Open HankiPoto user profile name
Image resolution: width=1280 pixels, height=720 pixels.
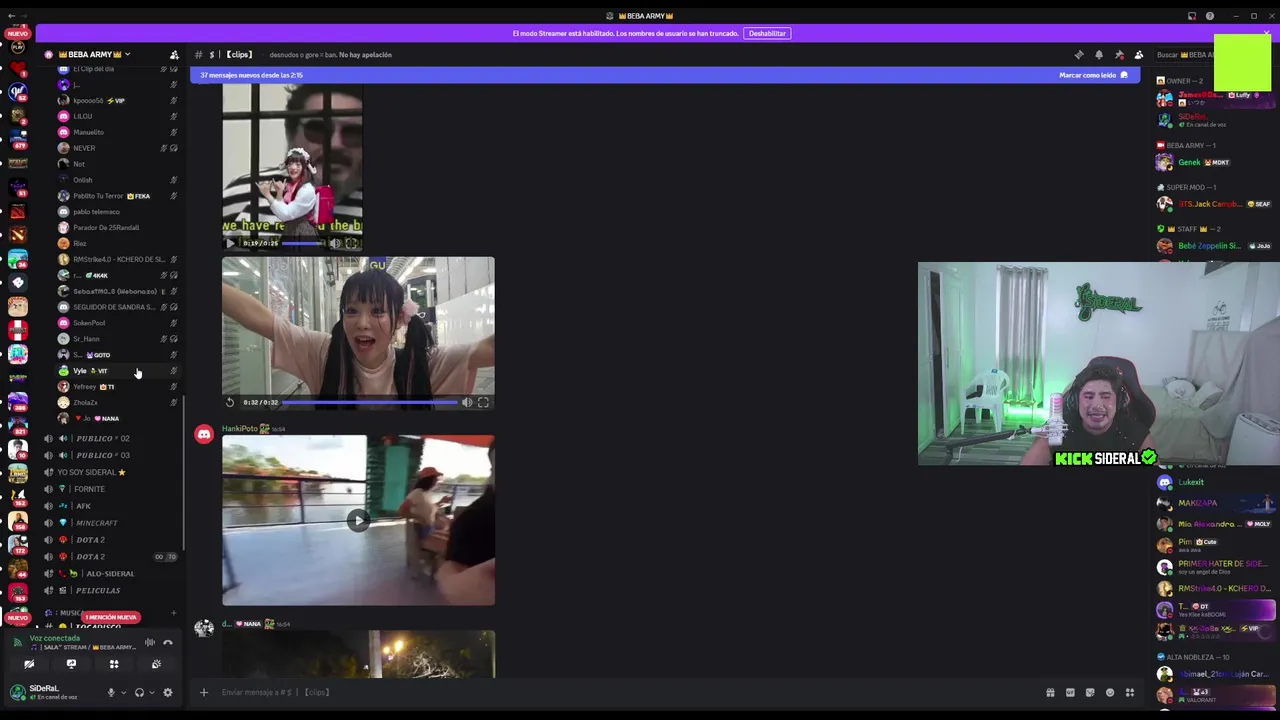[240, 429]
